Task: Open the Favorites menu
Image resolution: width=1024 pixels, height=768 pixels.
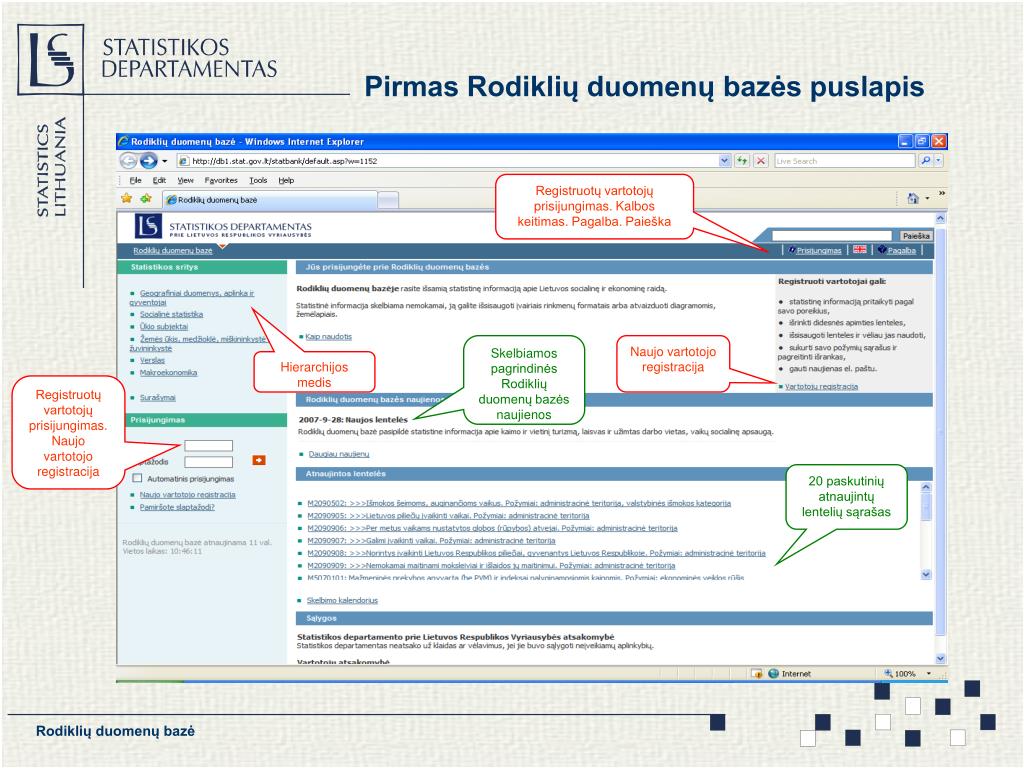Action: pyautogui.click(x=221, y=180)
